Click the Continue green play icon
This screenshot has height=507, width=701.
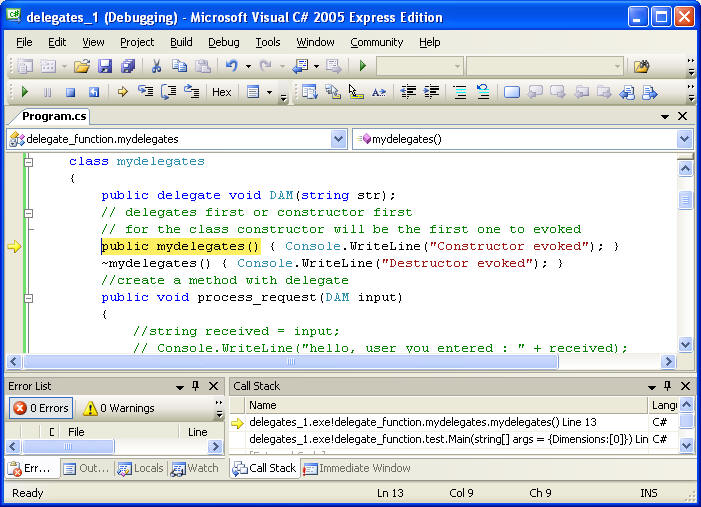[25, 92]
